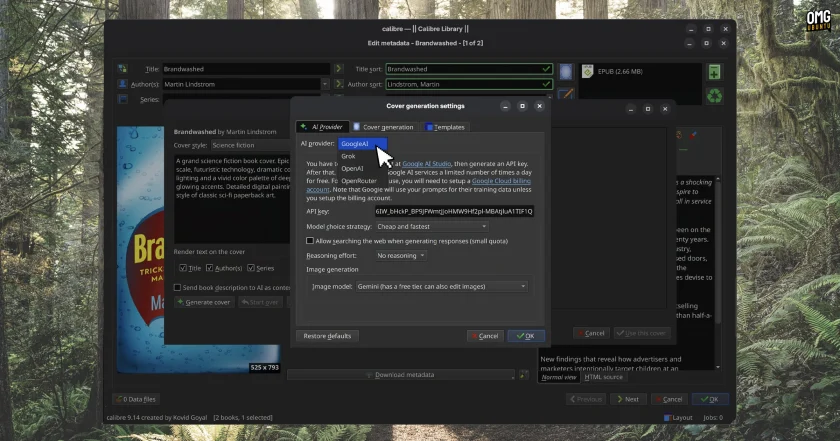Open the Image model dropdown

441,287
